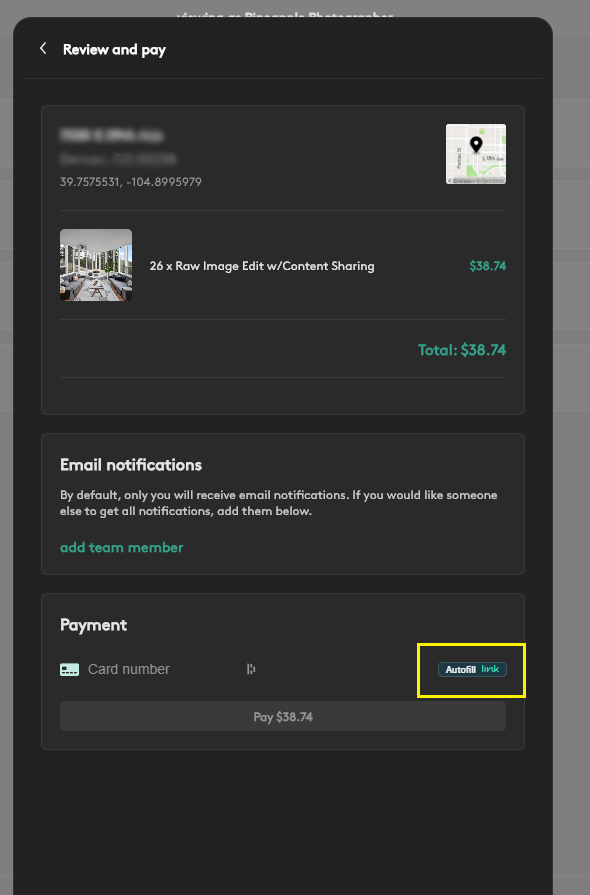Click the text cursor indicator in card field
Image resolution: width=590 pixels, height=895 pixels.
tap(250, 669)
